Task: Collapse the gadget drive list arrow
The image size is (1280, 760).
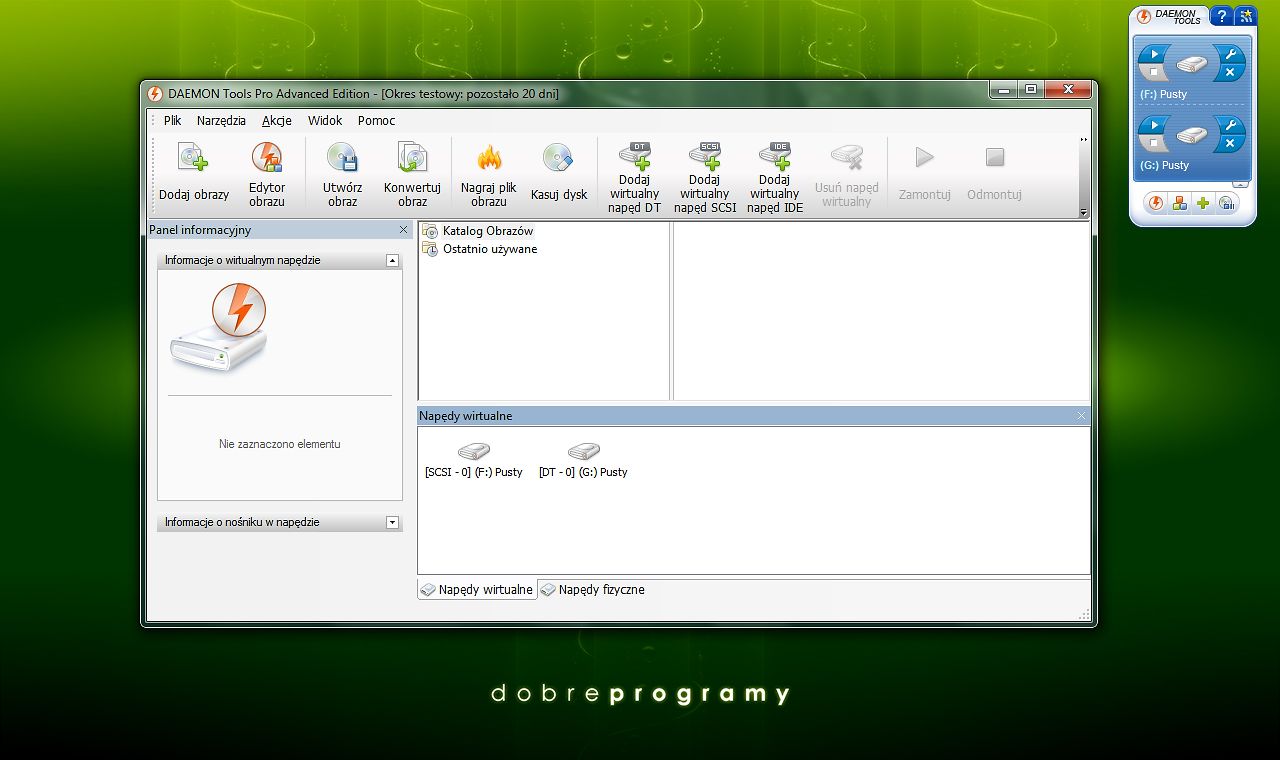Action: point(1241,183)
